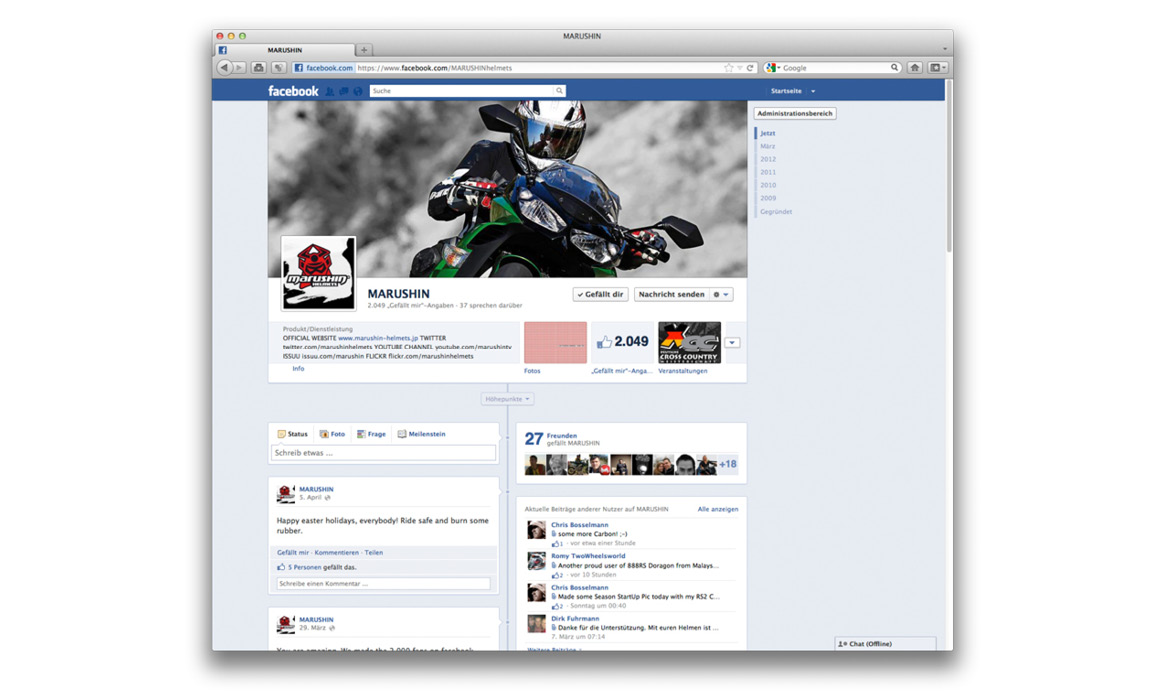
Task: Click the Google search field
Action: (834, 68)
